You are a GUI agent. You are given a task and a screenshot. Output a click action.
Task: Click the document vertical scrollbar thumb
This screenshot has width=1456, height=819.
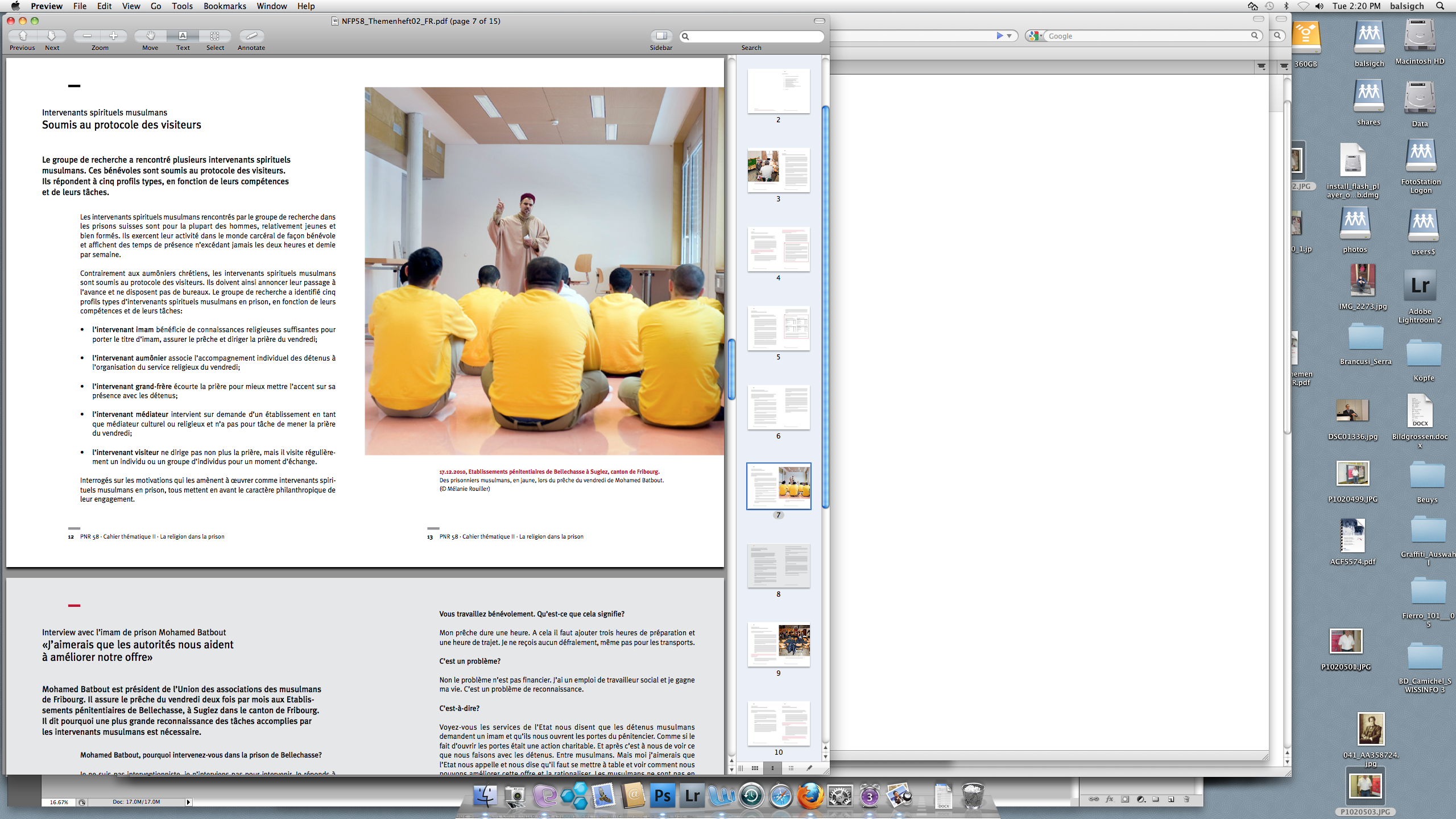coord(732,370)
